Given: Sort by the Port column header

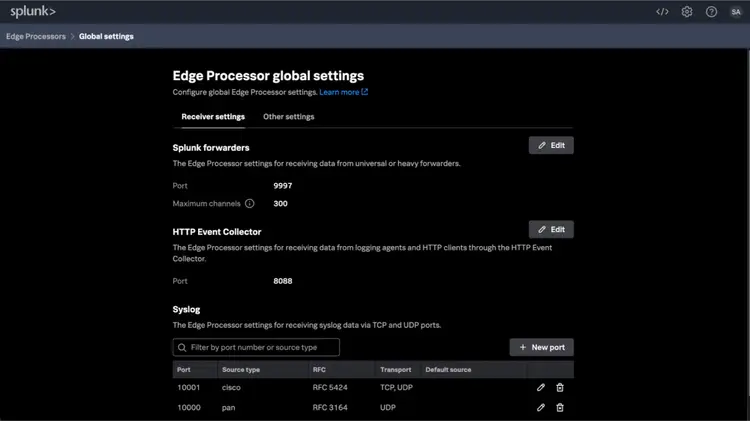Looking at the screenshot, I should coord(184,370).
